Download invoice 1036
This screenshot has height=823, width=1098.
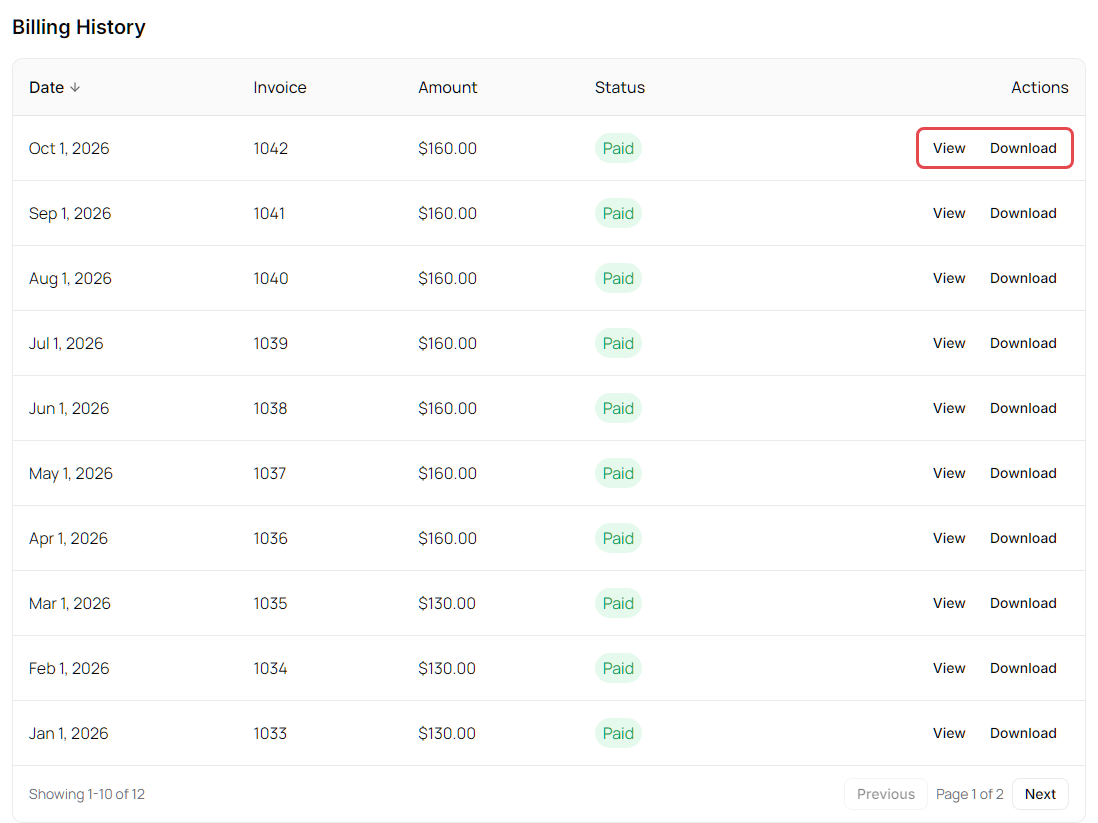tap(1023, 539)
